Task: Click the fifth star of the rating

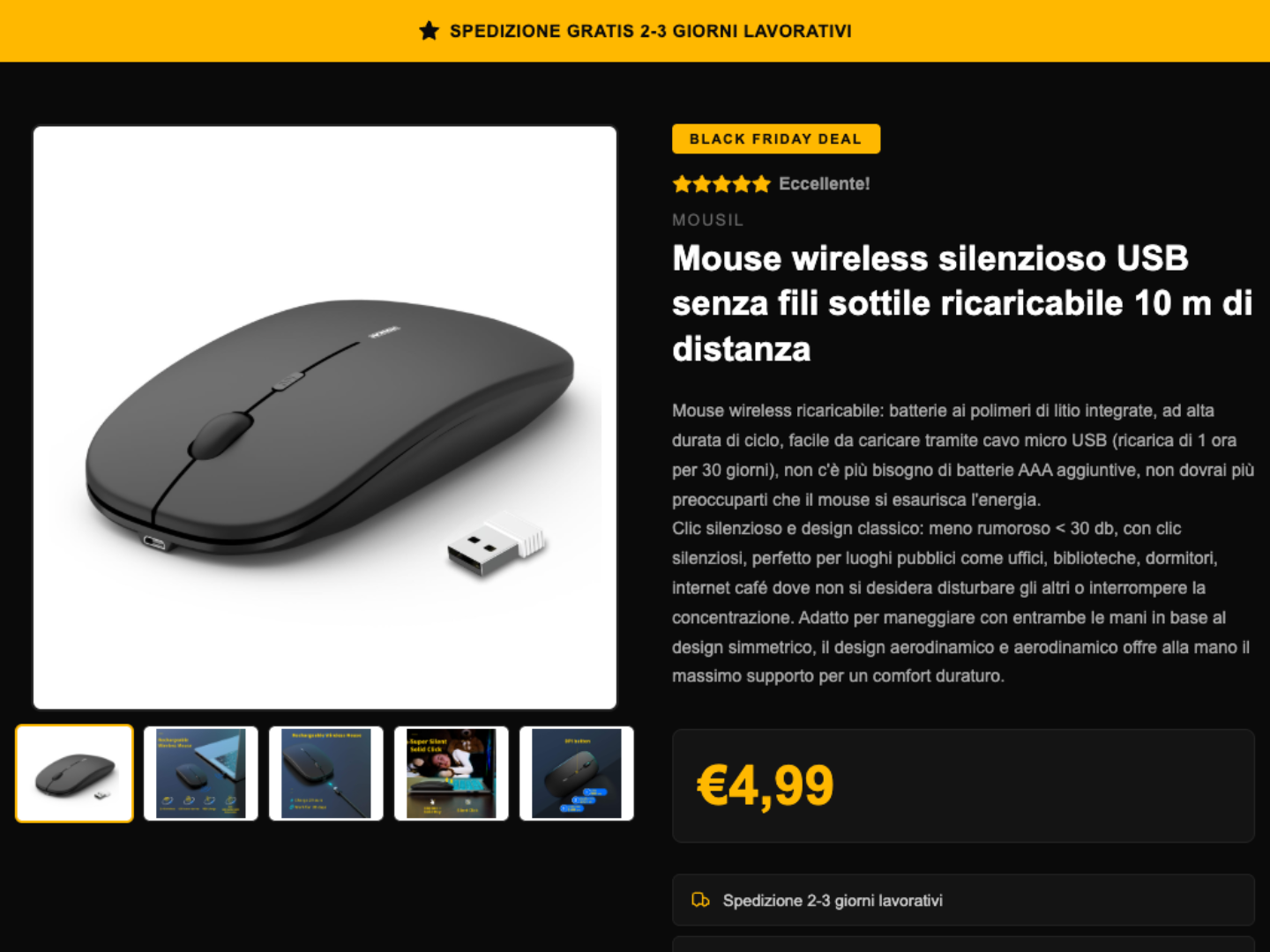Action: [x=761, y=183]
